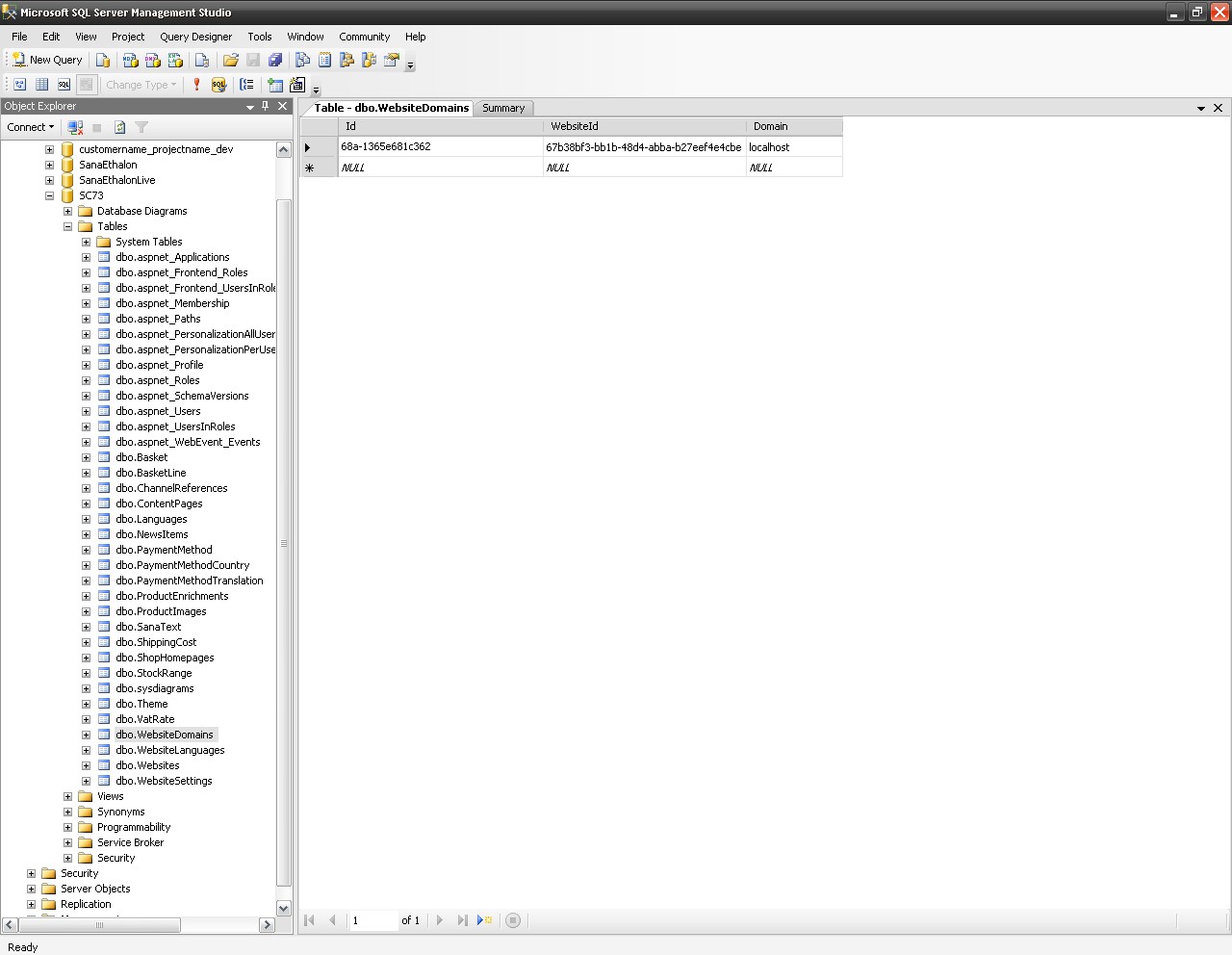
Task: Open the Query Designer menu
Action: (195, 37)
